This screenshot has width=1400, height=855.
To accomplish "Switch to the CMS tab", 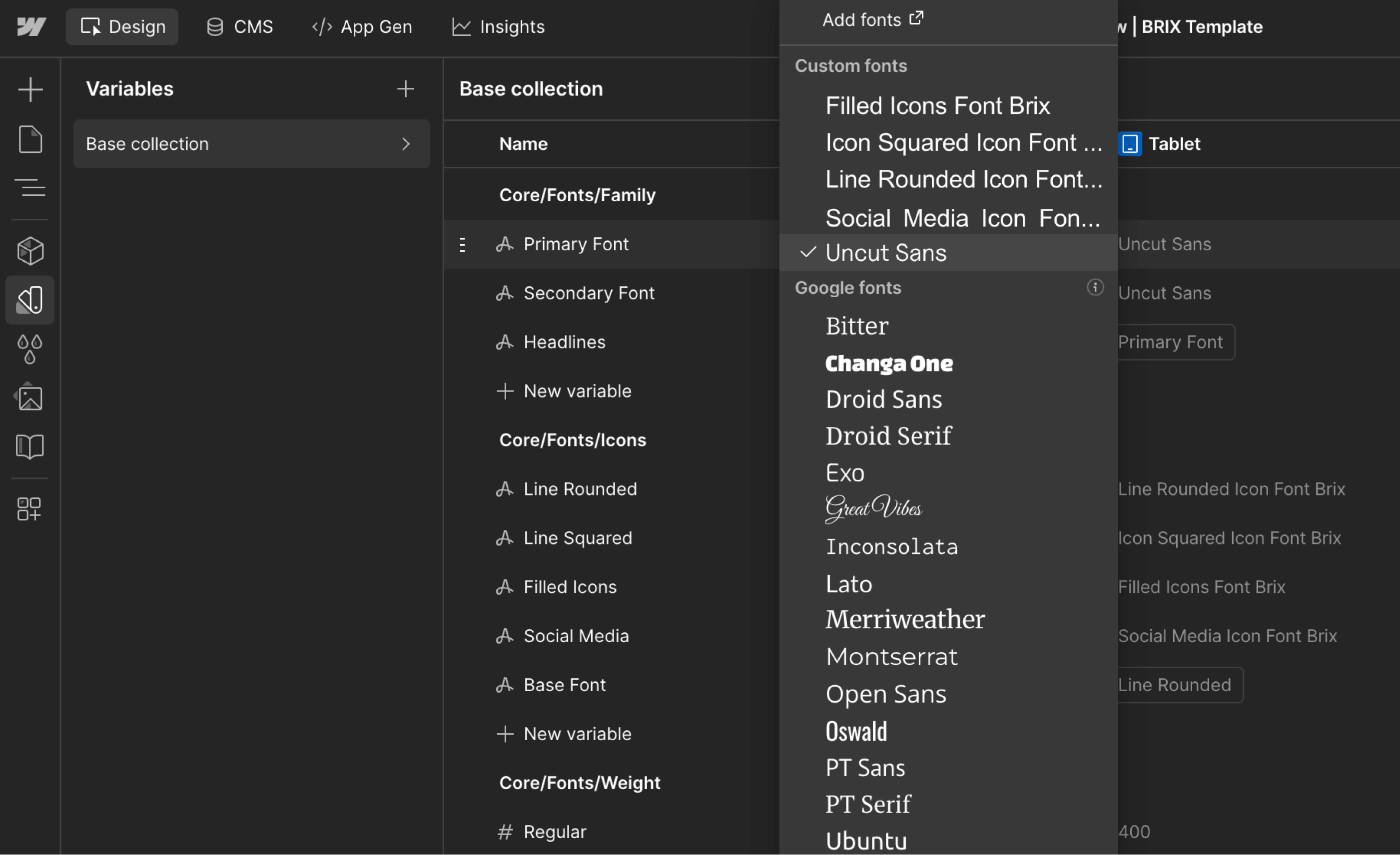I will click(239, 26).
